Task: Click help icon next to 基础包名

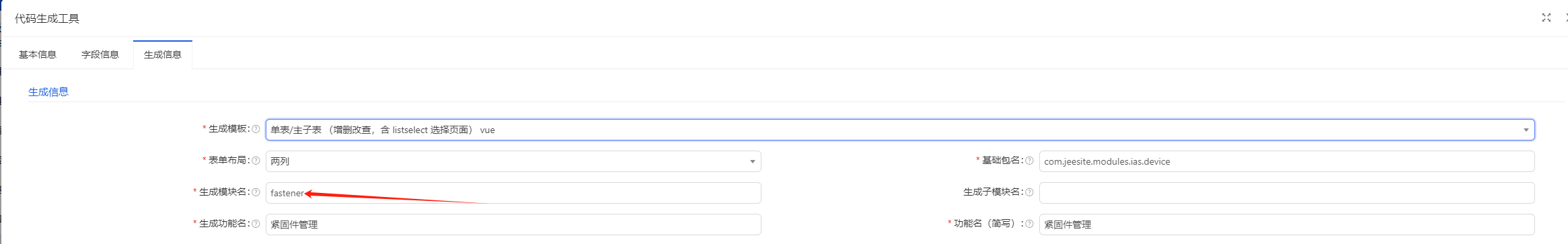Action: coord(1029,161)
